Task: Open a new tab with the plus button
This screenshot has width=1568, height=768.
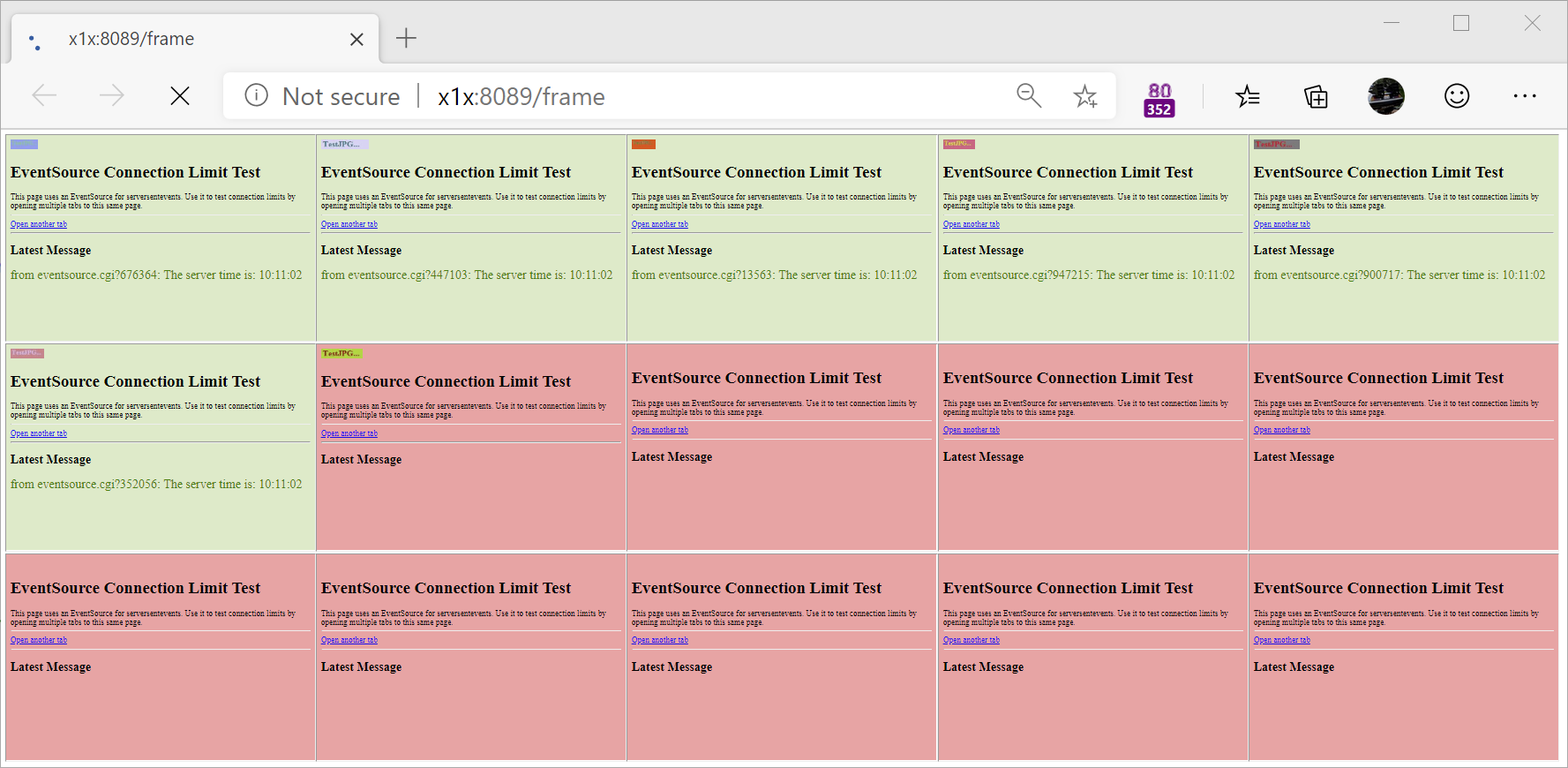Action: [x=406, y=38]
